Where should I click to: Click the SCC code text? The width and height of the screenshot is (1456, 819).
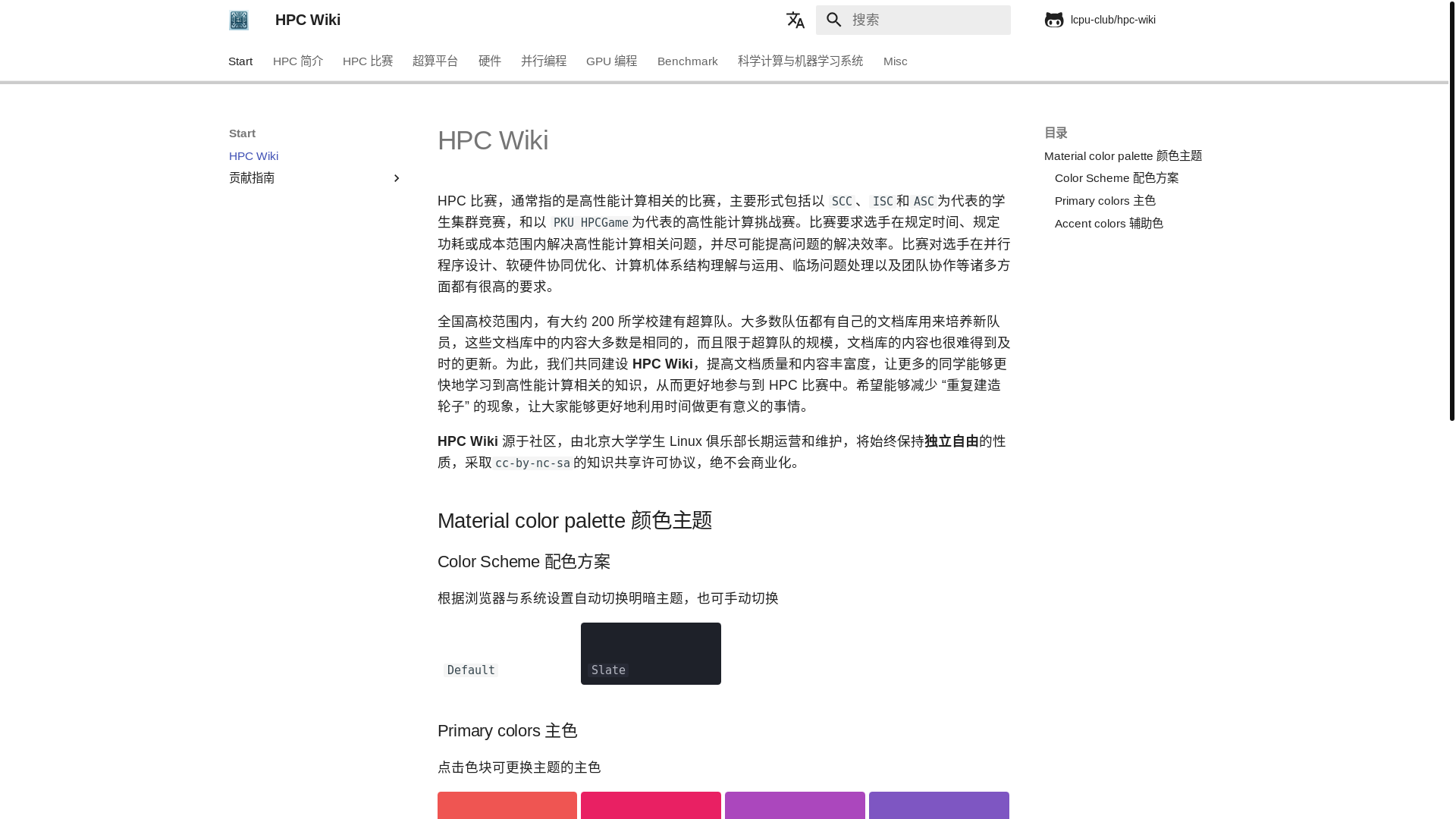(x=842, y=202)
